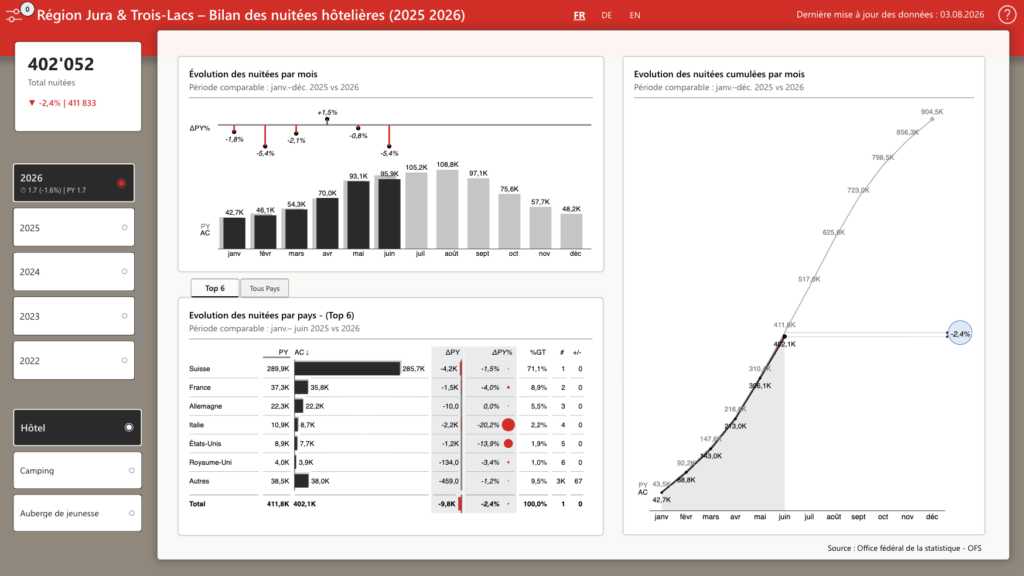The height and width of the screenshot is (576, 1024).
Task: Switch language to FR
Action: pos(579,15)
